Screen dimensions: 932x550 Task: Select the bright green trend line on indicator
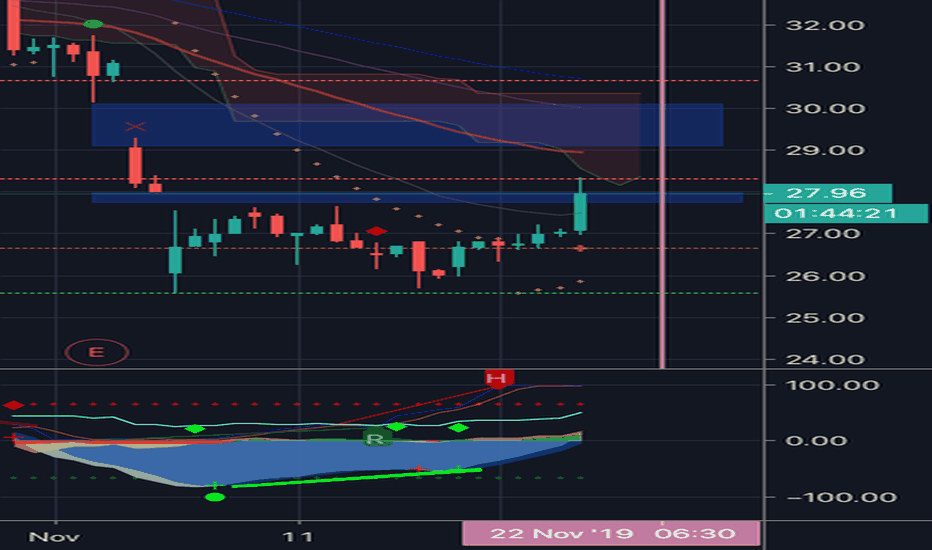pos(357,477)
